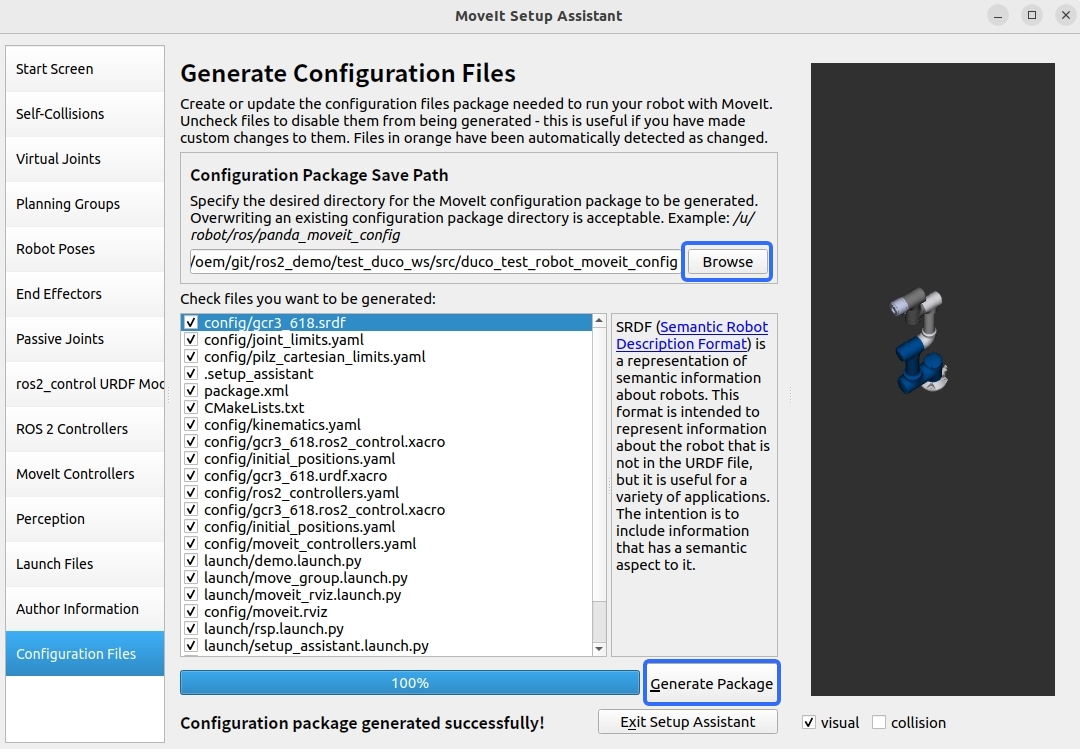The height and width of the screenshot is (749, 1080).
Task: Open the MoveIt Controllers step
Action: [85, 474]
